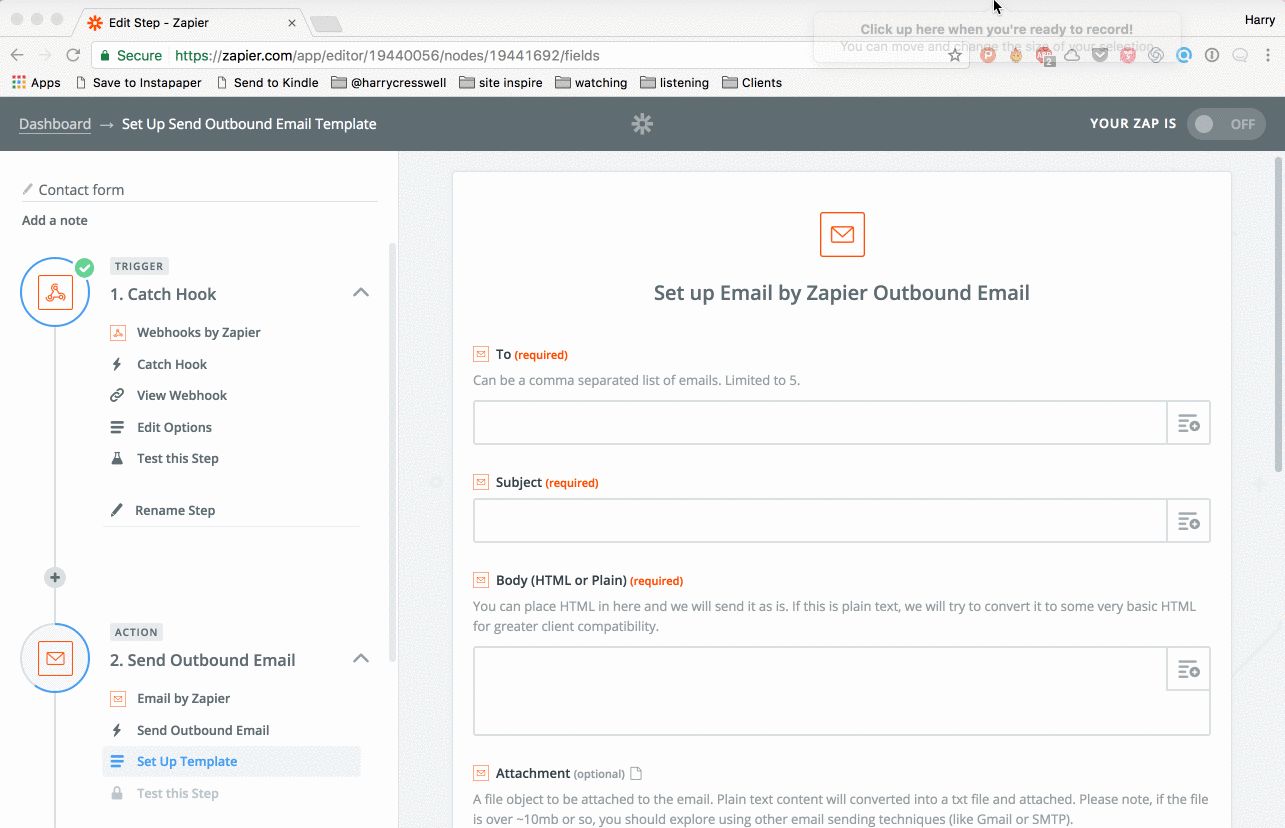Open watching bookmarks folder
1285x828 pixels.
(x=591, y=83)
